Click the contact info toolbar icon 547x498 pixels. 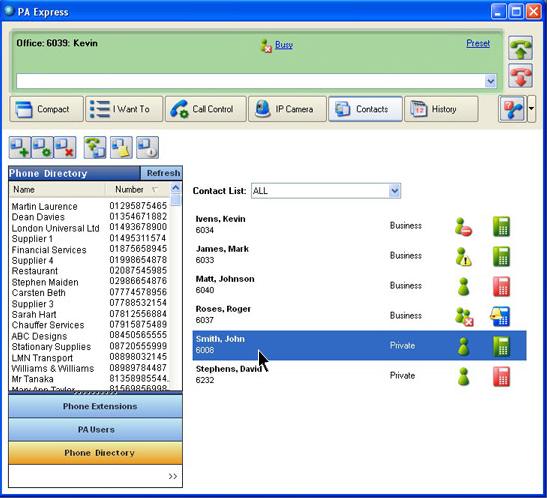coord(148,148)
